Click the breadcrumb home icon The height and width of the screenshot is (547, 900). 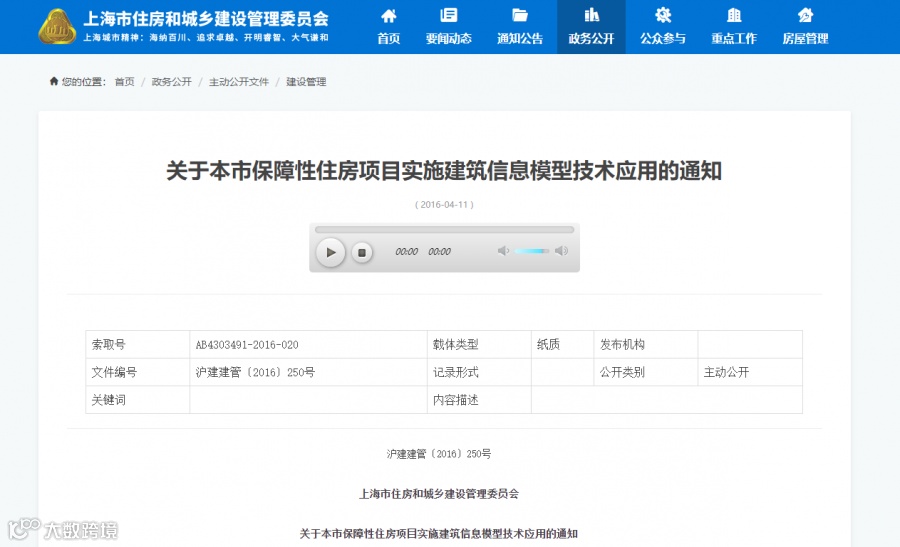coord(54,81)
